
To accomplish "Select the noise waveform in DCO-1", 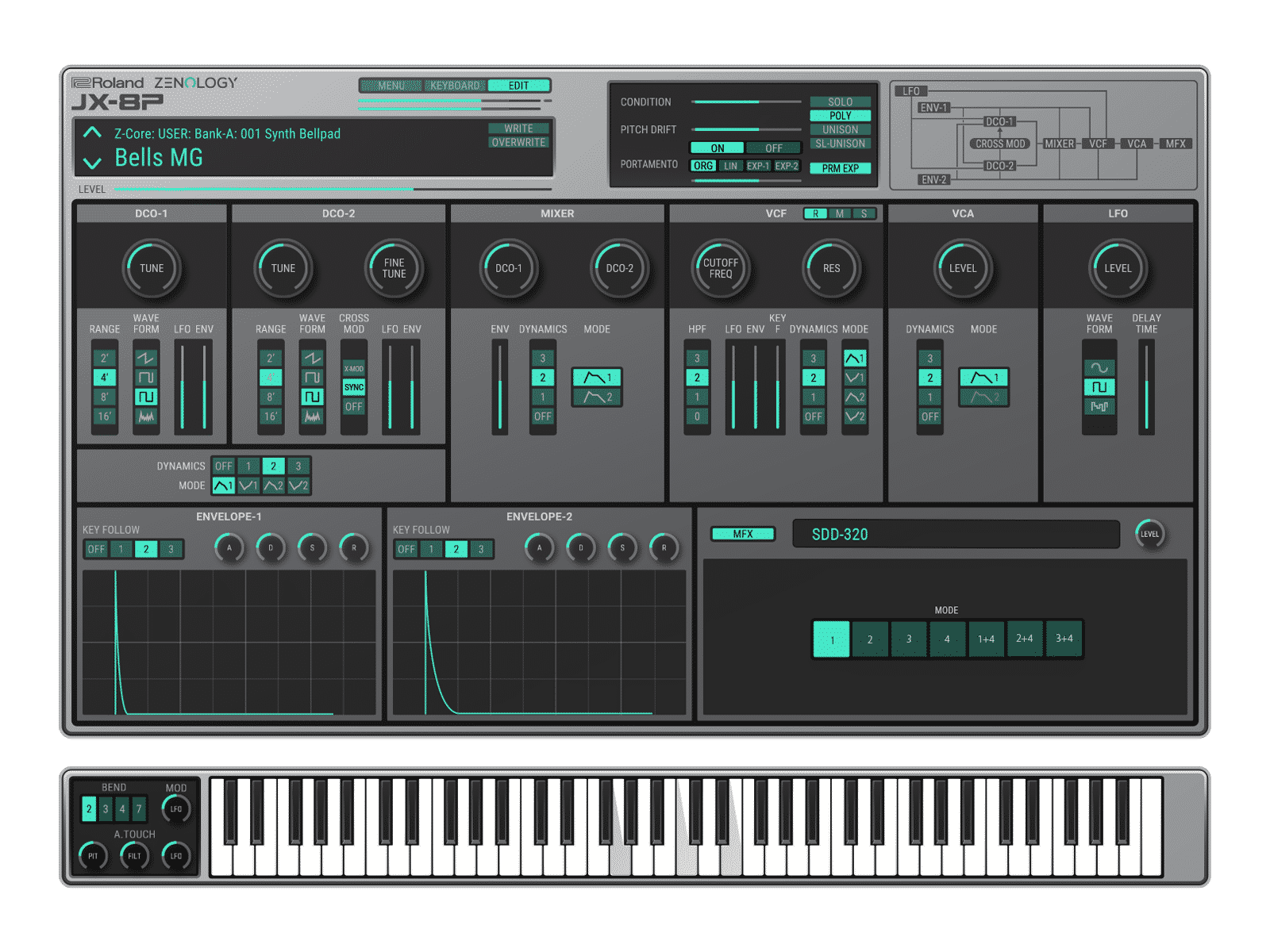I will click(146, 416).
